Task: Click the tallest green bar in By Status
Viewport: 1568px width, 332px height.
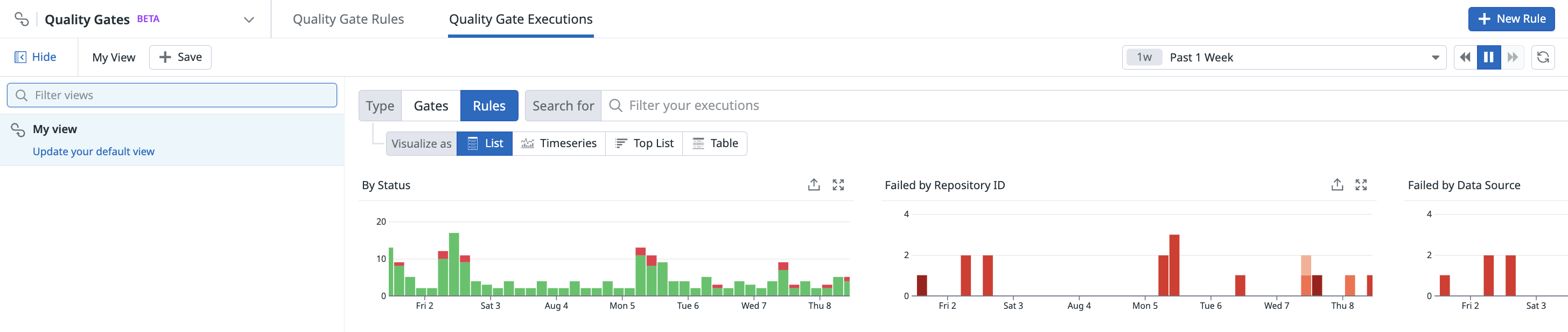Action: click(x=453, y=264)
